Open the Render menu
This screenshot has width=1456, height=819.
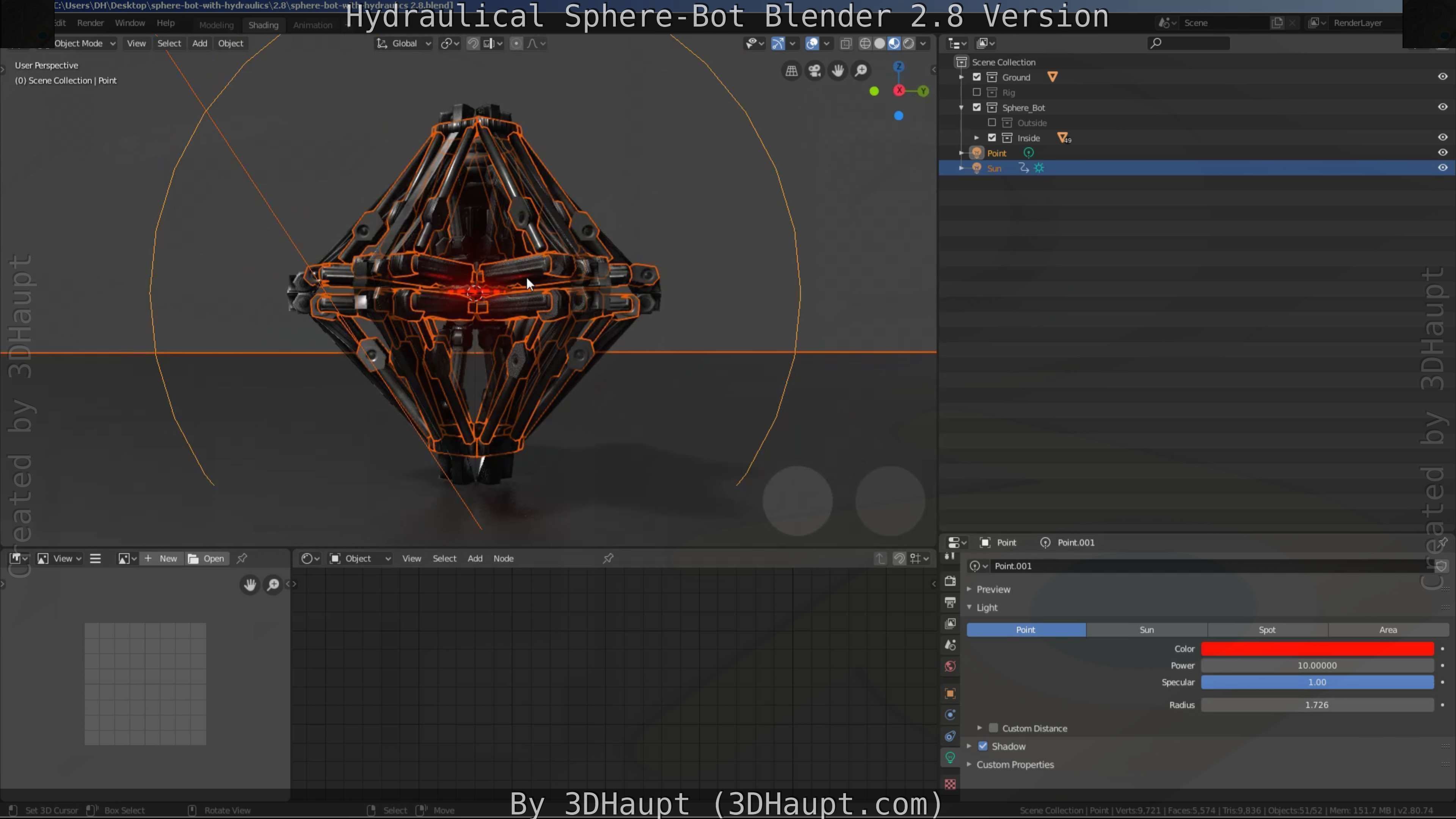coord(91,23)
